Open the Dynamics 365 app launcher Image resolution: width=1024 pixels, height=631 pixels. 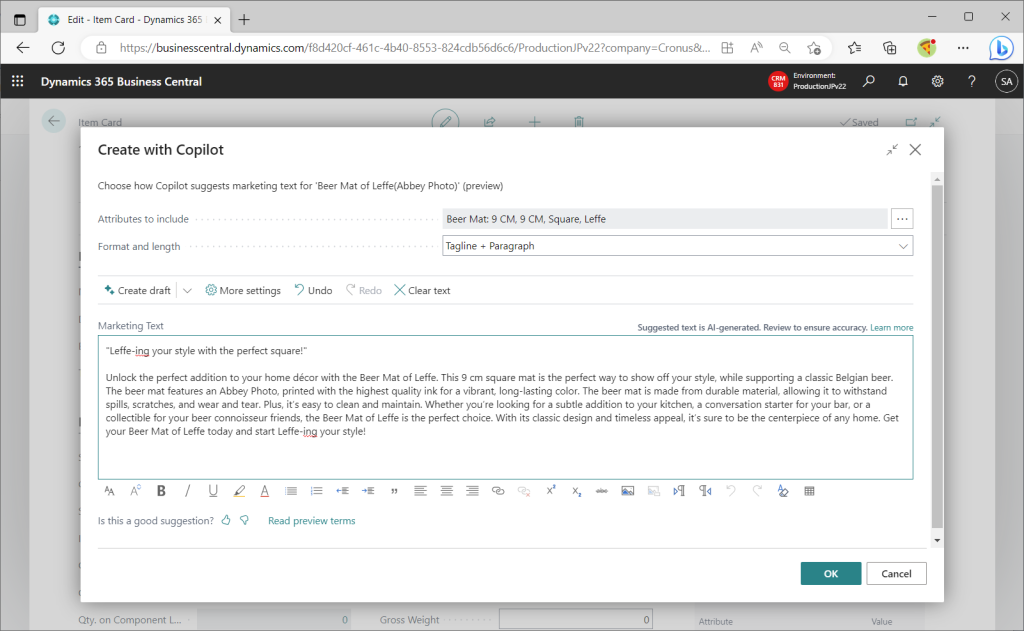pyautogui.click(x=18, y=81)
